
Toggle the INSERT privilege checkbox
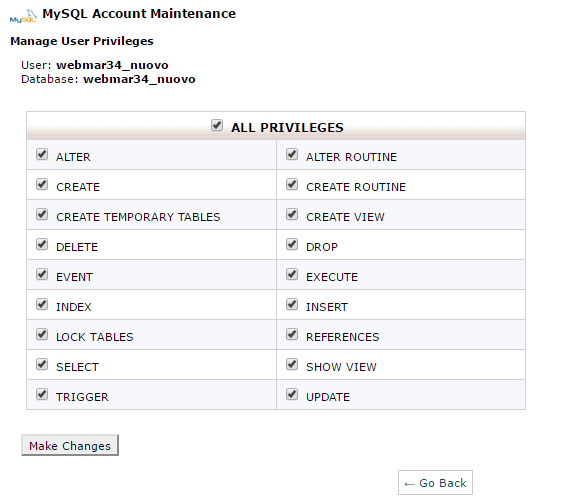(292, 304)
